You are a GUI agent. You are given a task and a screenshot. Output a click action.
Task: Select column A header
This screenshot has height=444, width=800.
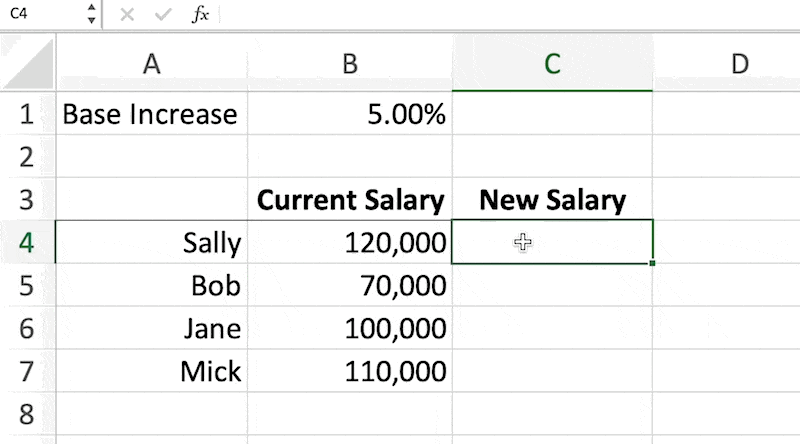(x=152, y=63)
